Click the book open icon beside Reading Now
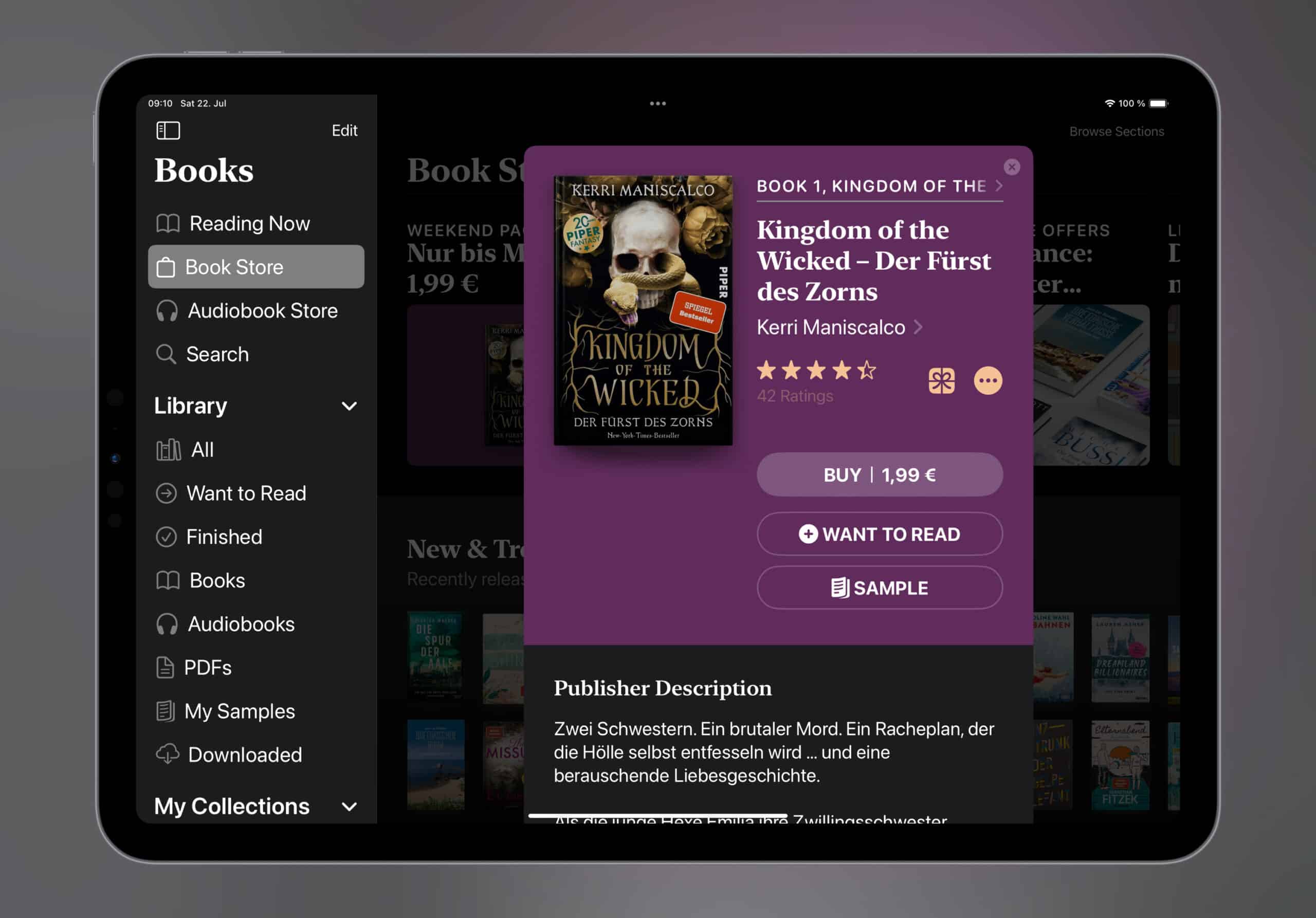This screenshot has width=1316, height=918. pos(168,224)
